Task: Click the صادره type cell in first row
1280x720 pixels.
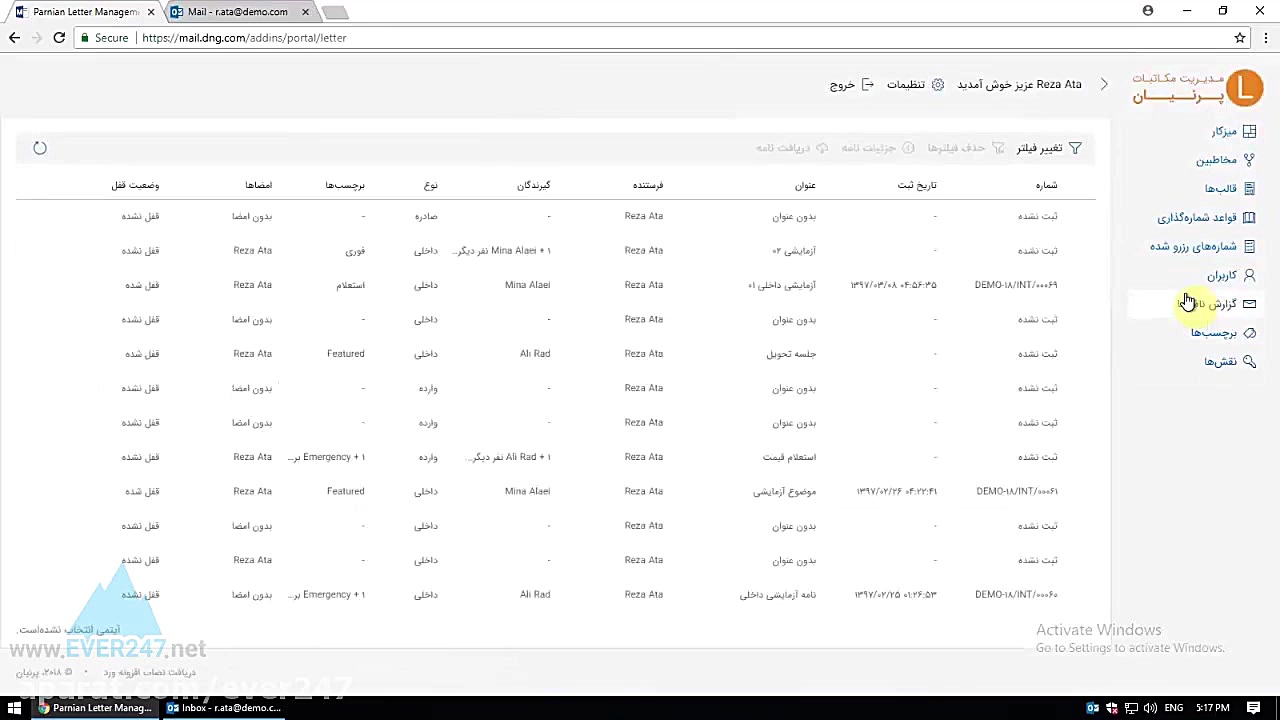Action: point(426,216)
